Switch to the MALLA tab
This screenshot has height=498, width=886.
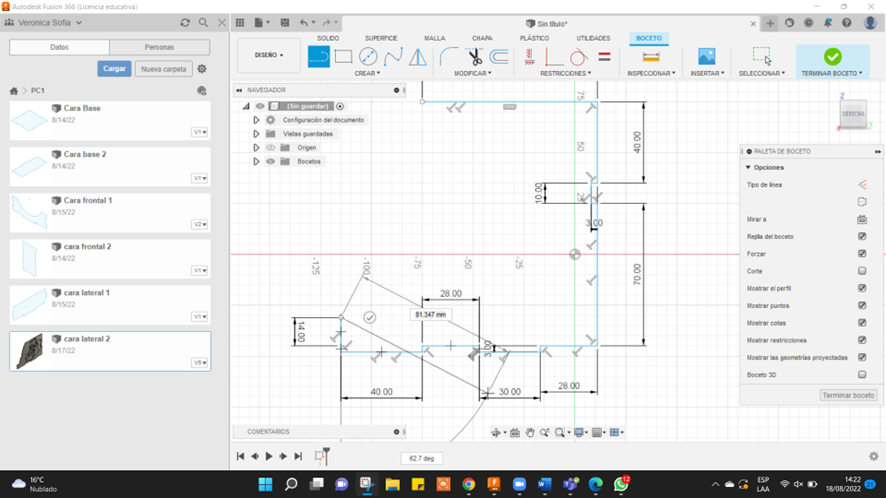[435, 38]
